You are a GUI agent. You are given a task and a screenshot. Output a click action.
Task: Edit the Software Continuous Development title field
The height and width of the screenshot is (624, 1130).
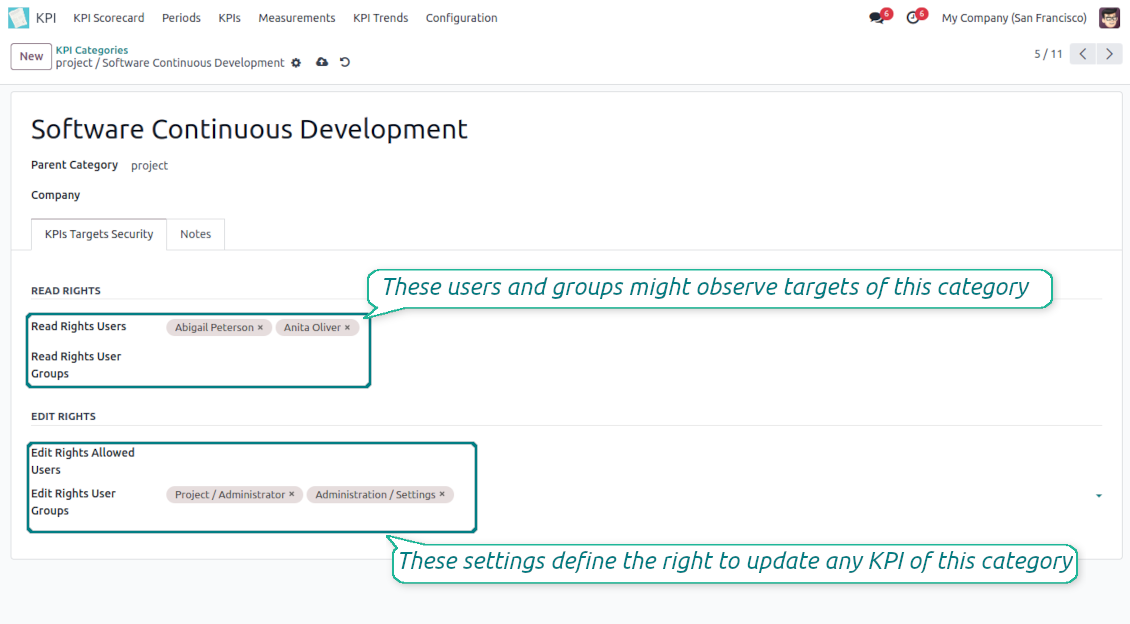pos(249,130)
